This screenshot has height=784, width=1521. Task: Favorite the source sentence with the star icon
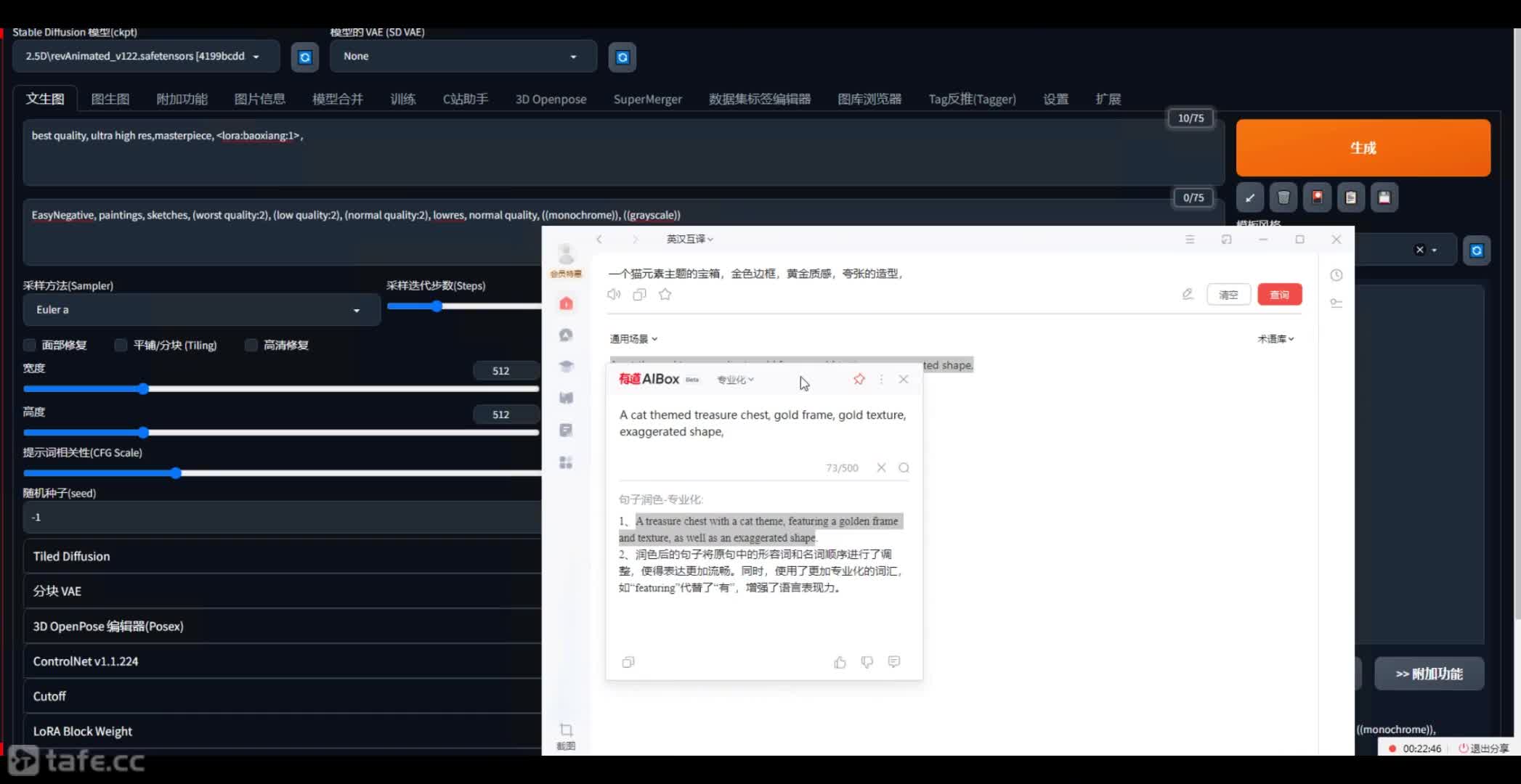click(x=665, y=294)
